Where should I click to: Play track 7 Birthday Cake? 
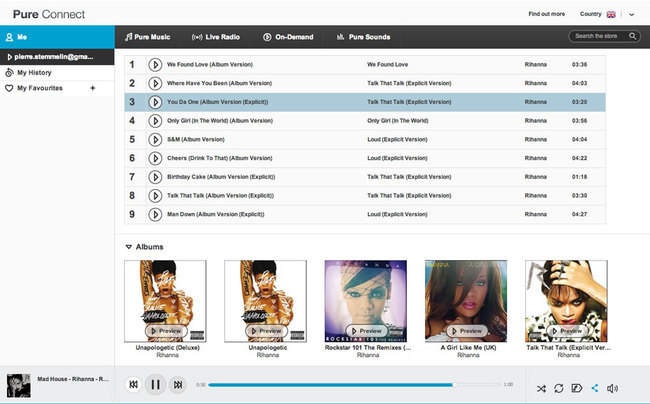pyautogui.click(x=155, y=177)
